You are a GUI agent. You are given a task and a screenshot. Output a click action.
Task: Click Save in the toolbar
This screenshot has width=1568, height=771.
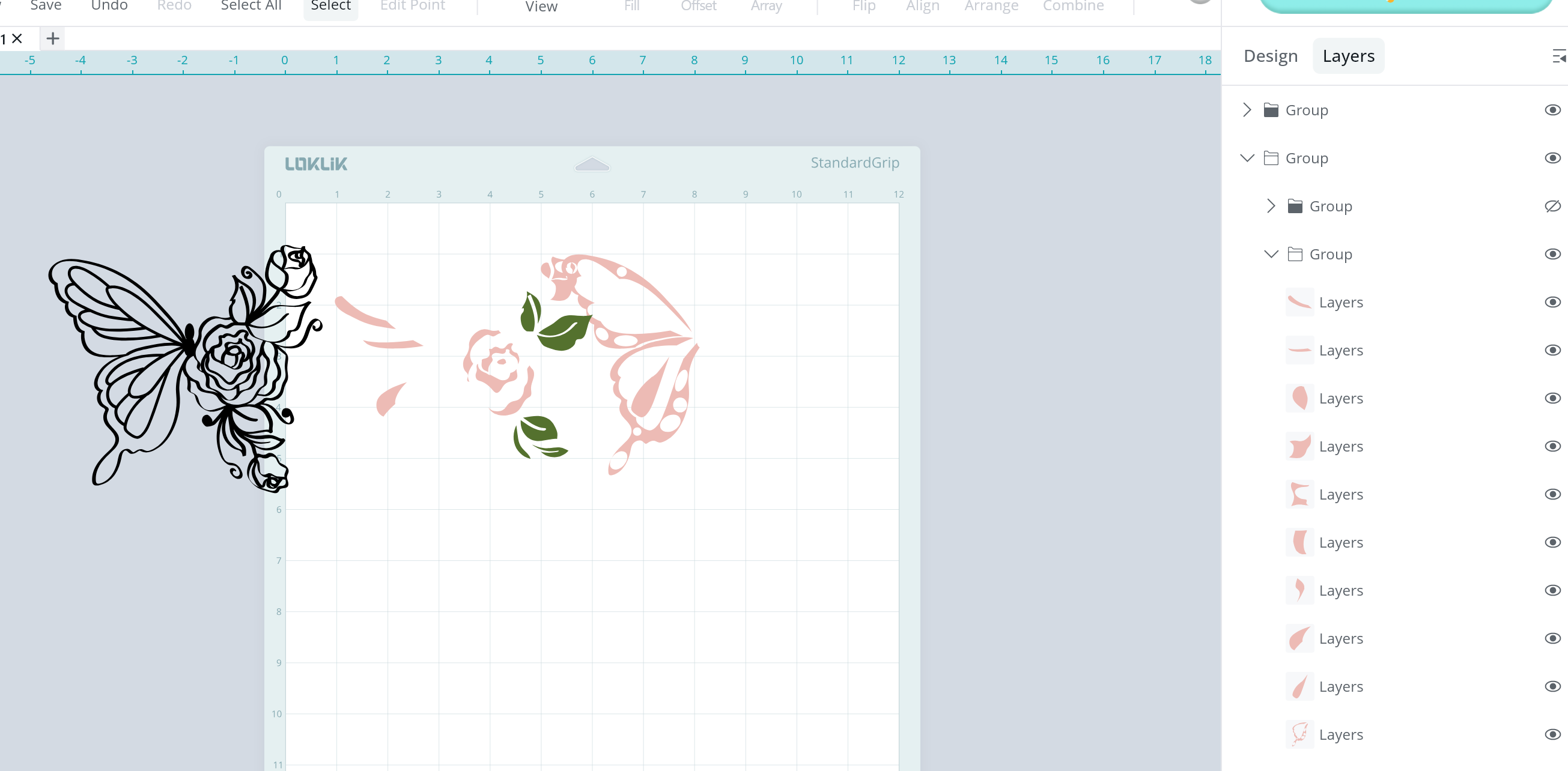46,6
